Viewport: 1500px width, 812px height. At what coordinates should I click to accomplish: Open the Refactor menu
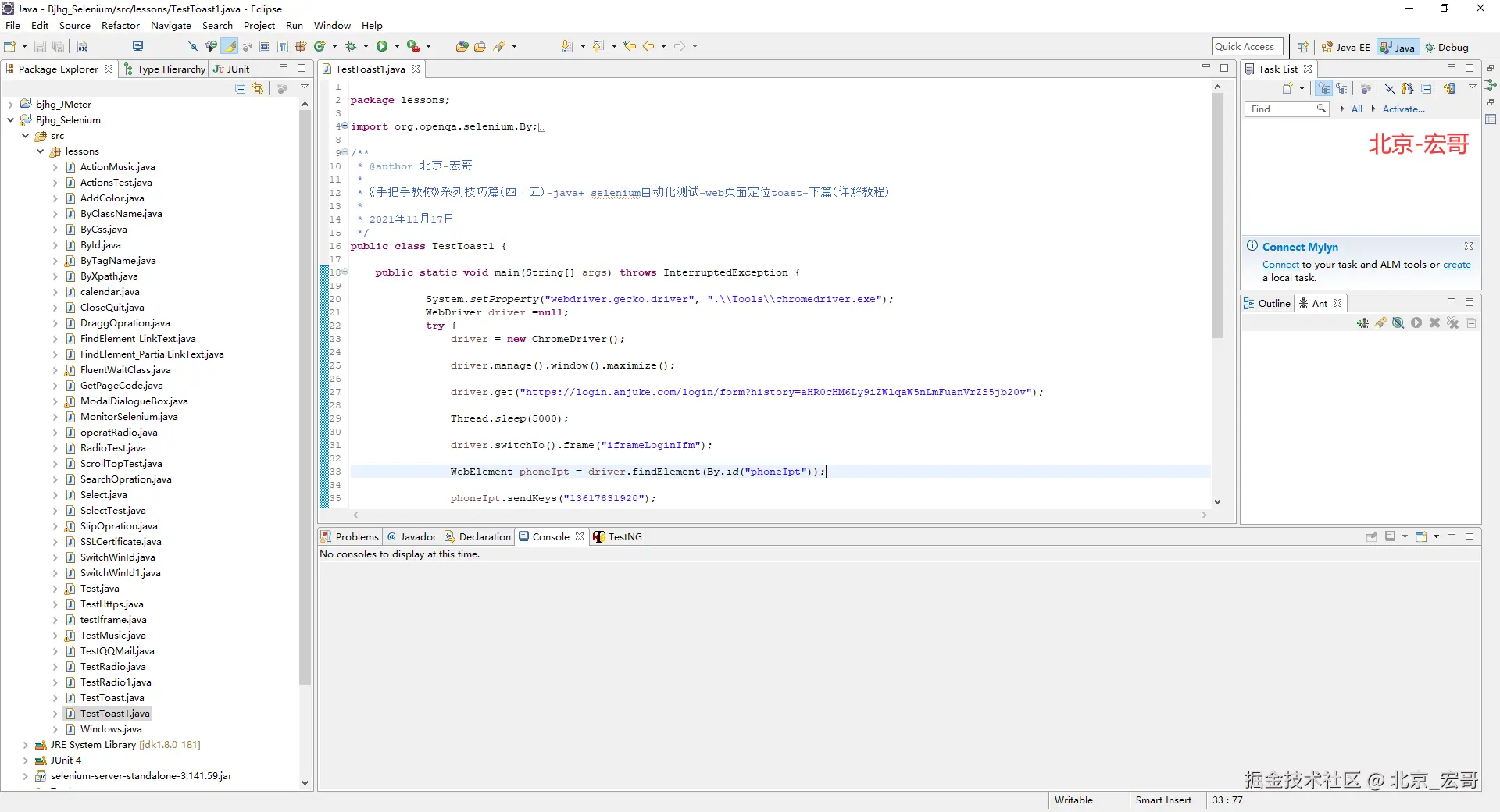[120, 26]
